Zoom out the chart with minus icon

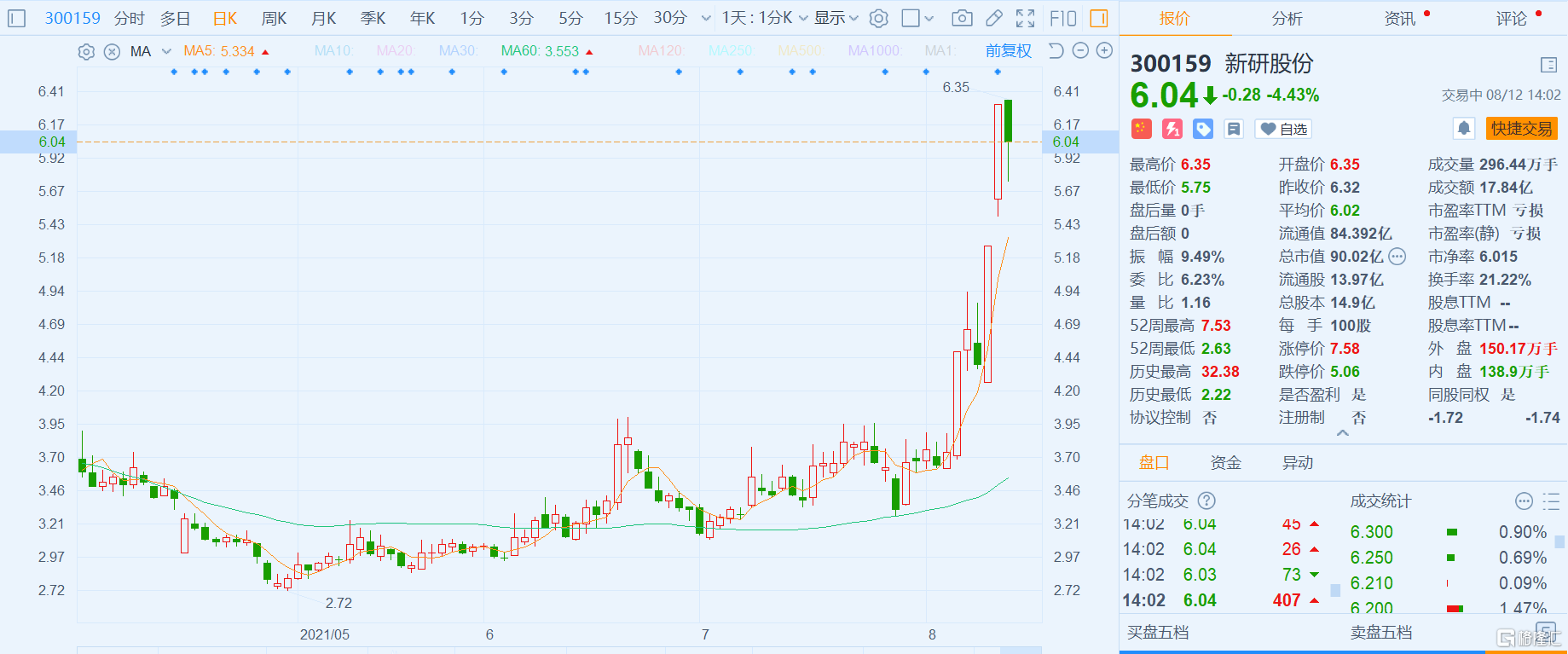pyautogui.click(x=1080, y=51)
